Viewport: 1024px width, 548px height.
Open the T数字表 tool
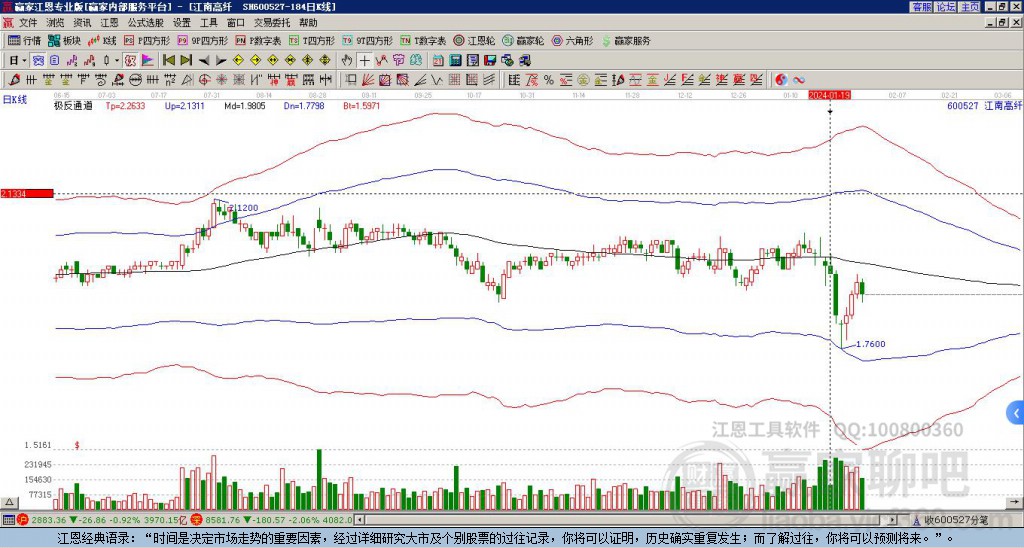click(x=423, y=40)
